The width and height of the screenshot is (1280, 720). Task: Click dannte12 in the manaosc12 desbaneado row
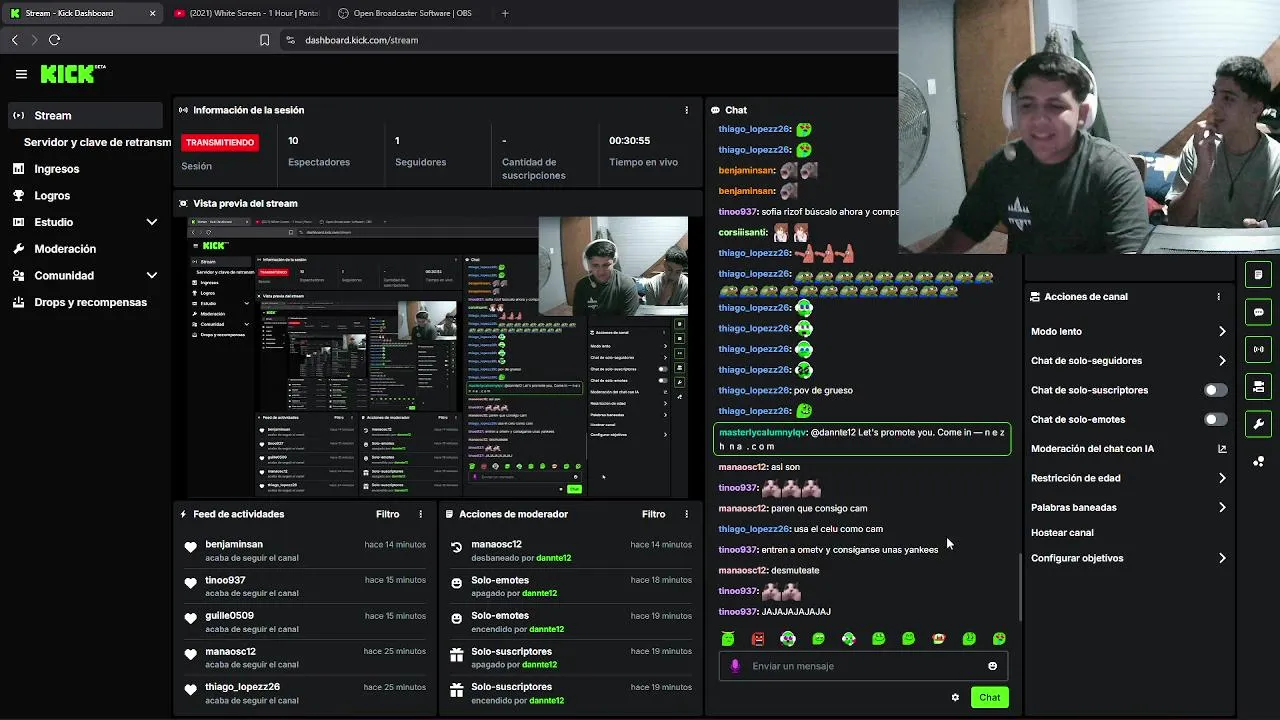click(x=553, y=558)
